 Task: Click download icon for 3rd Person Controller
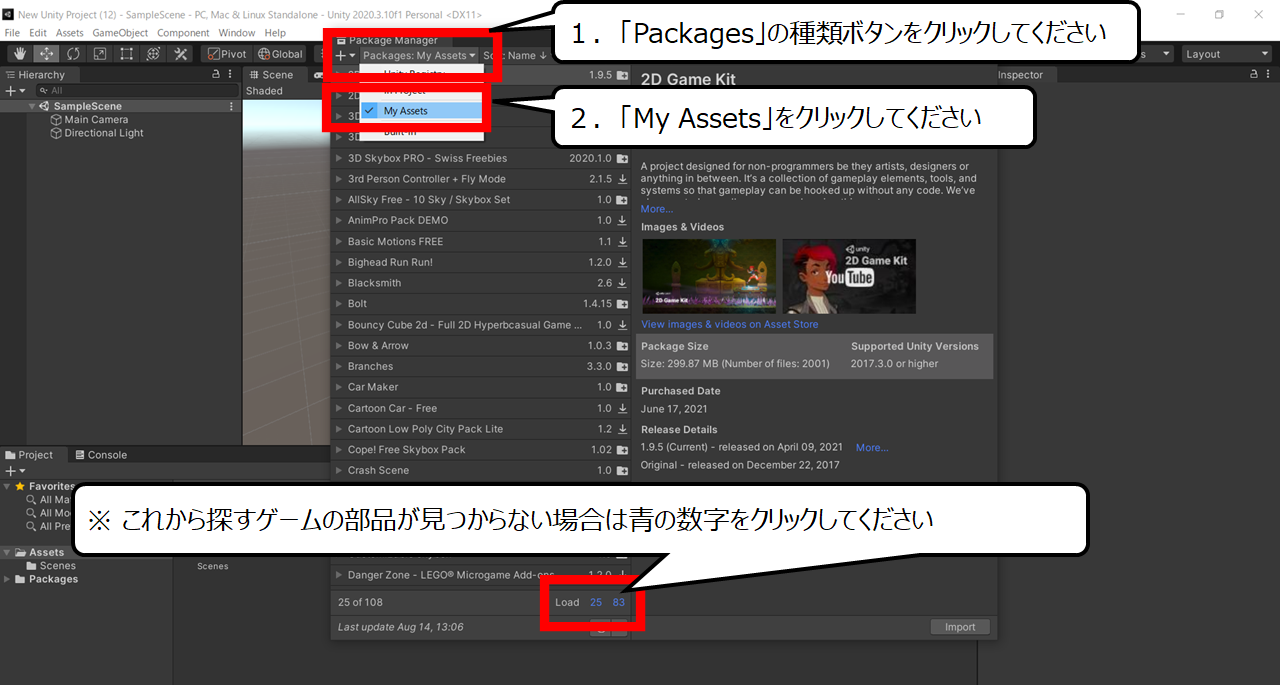click(x=622, y=180)
